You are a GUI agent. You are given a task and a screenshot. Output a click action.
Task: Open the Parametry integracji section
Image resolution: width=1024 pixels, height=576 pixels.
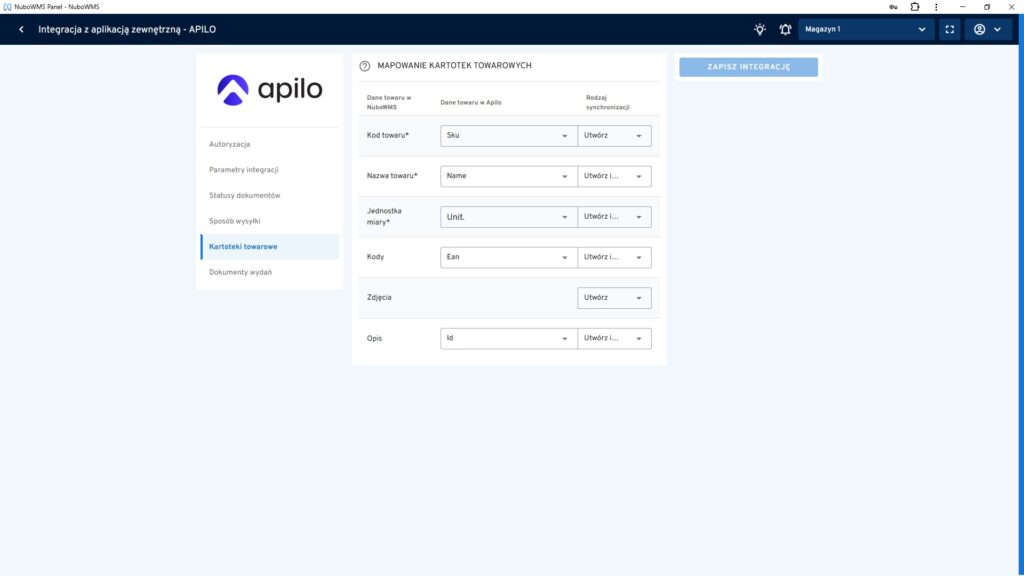click(244, 170)
